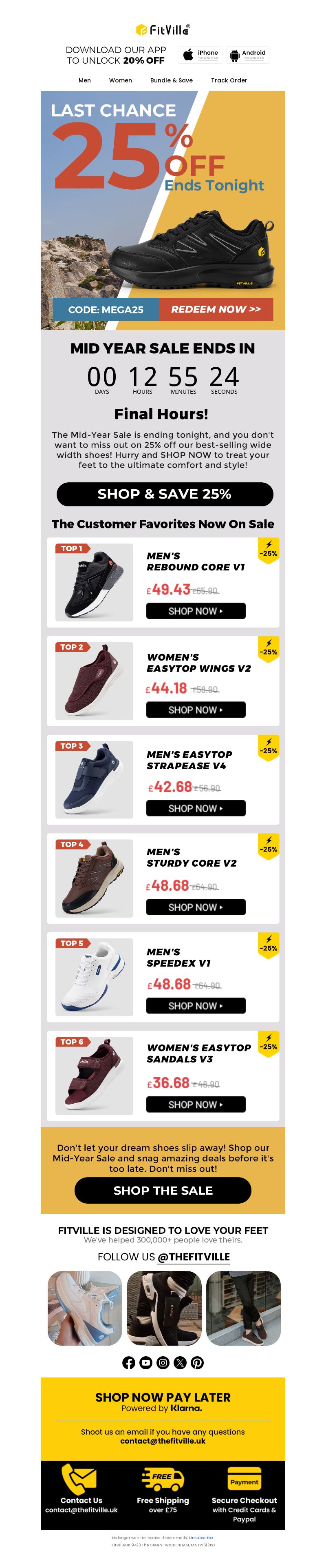The height and width of the screenshot is (1568, 326).
Task: Click the Facebook social icon
Action: [x=128, y=1362]
